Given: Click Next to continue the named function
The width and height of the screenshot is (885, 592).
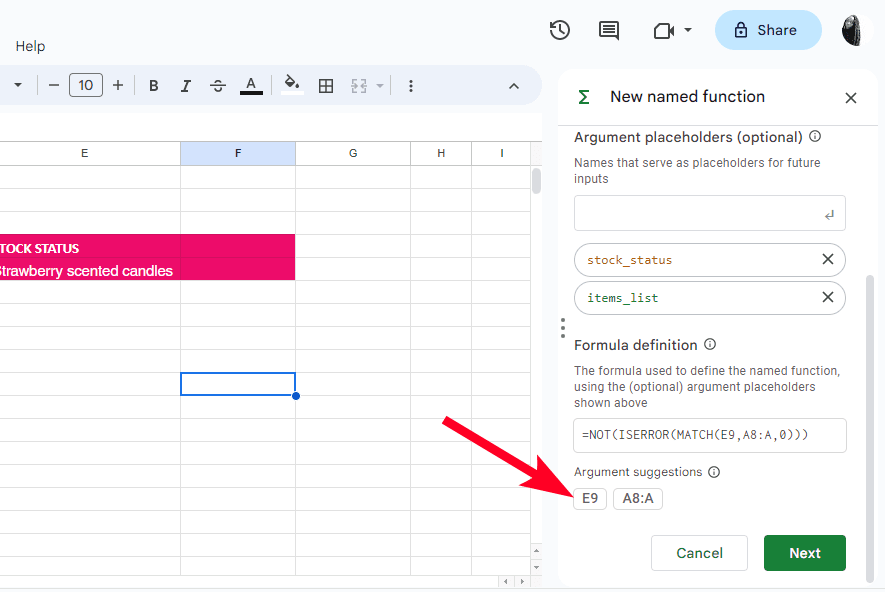Looking at the screenshot, I should 804,553.
